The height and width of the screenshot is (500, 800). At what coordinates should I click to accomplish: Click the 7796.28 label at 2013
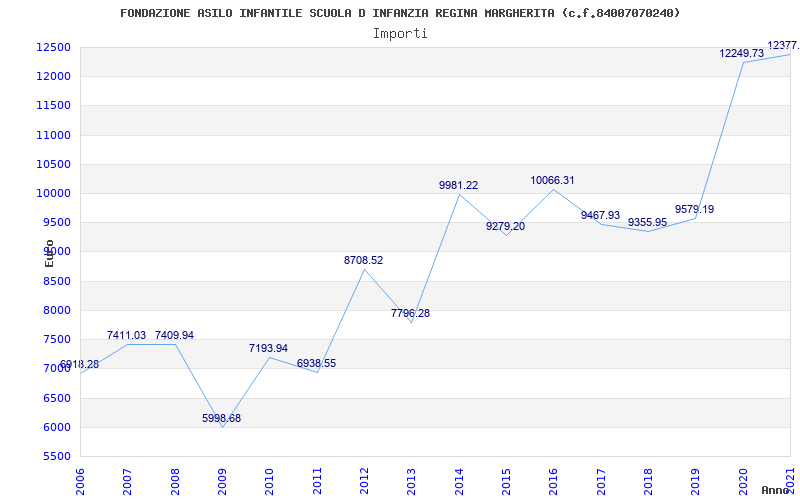click(x=410, y=313)
